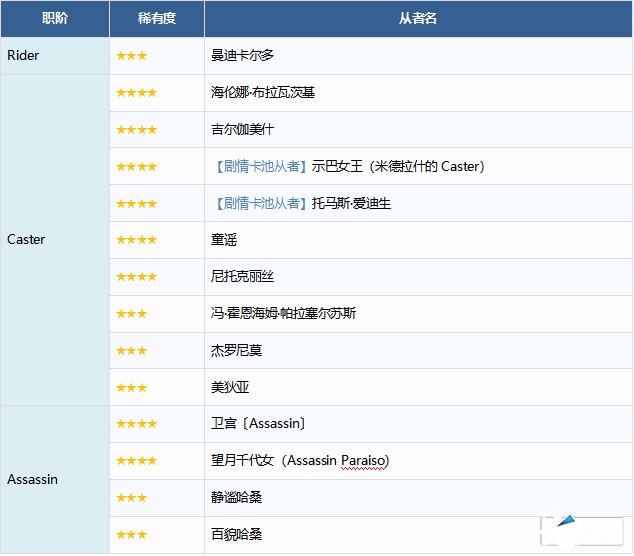The width and height of the screenshot is (634, 556).
Task: Click the four-star rating for 童谣
Action: 136,240
